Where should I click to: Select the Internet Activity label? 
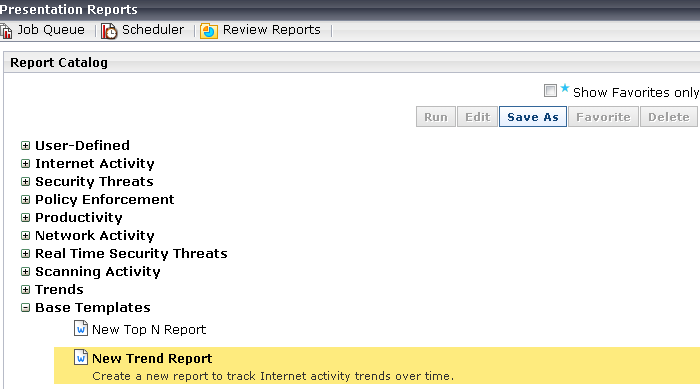95,164
